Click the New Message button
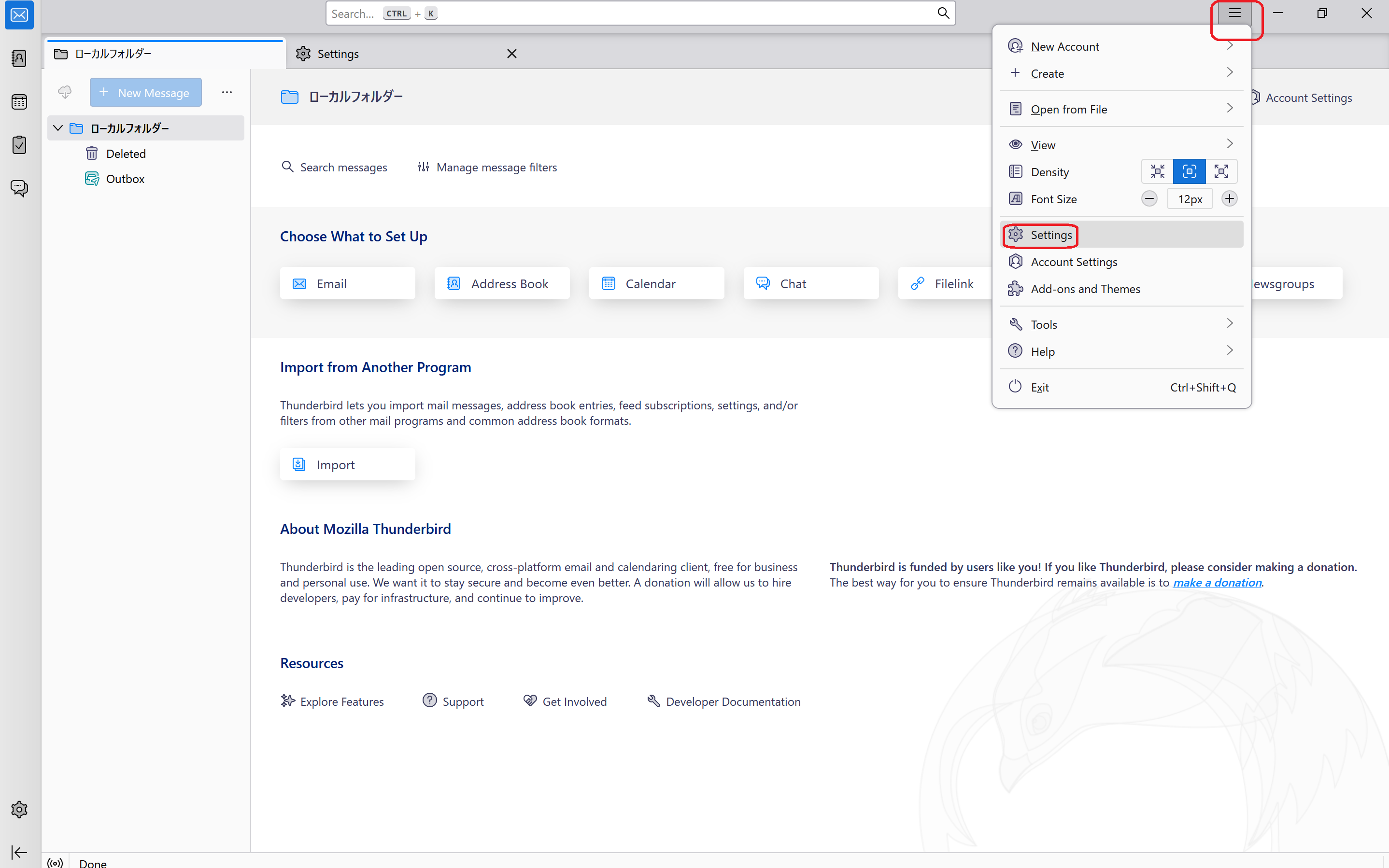The image size is (1389, 868). 145,92
